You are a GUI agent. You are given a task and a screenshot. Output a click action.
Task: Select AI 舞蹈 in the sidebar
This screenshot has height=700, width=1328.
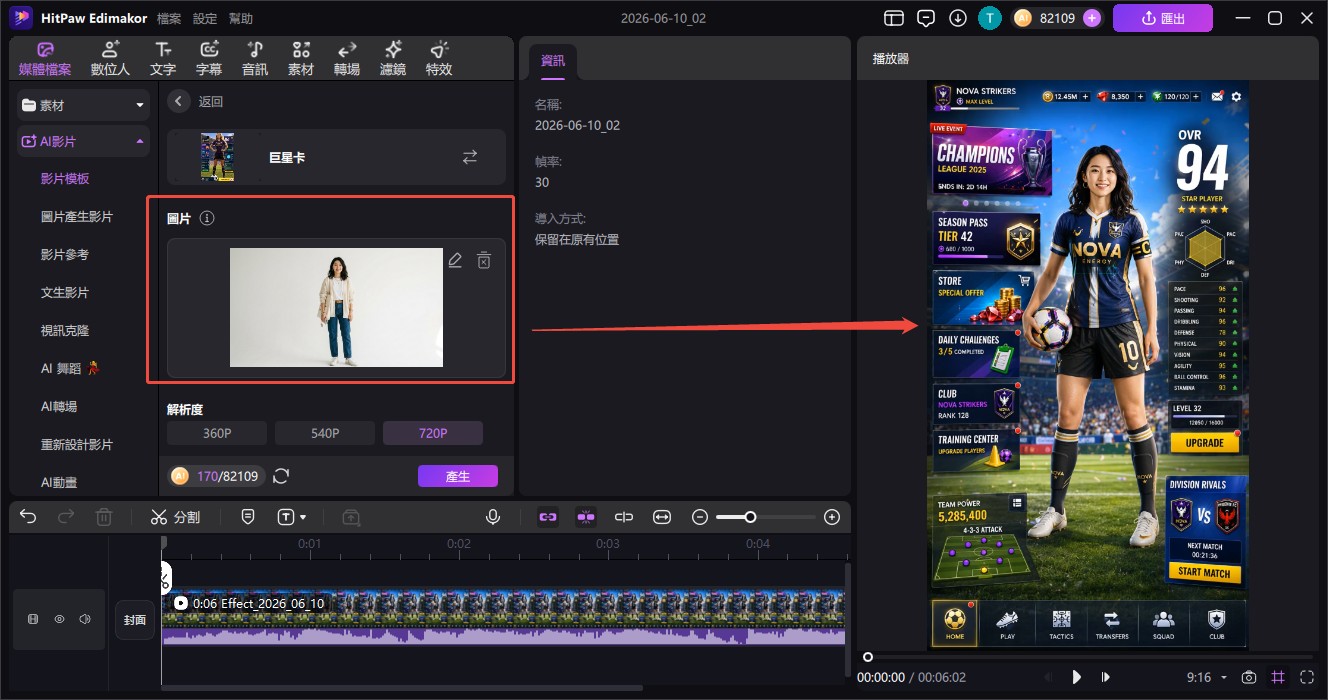click(70, 368)
